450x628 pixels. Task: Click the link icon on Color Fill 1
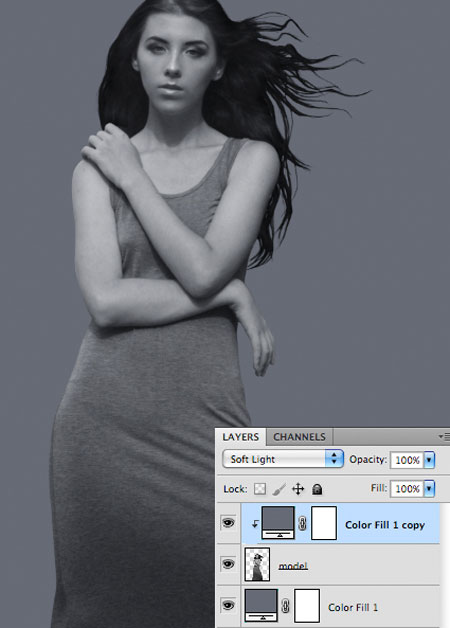[285, 606]
